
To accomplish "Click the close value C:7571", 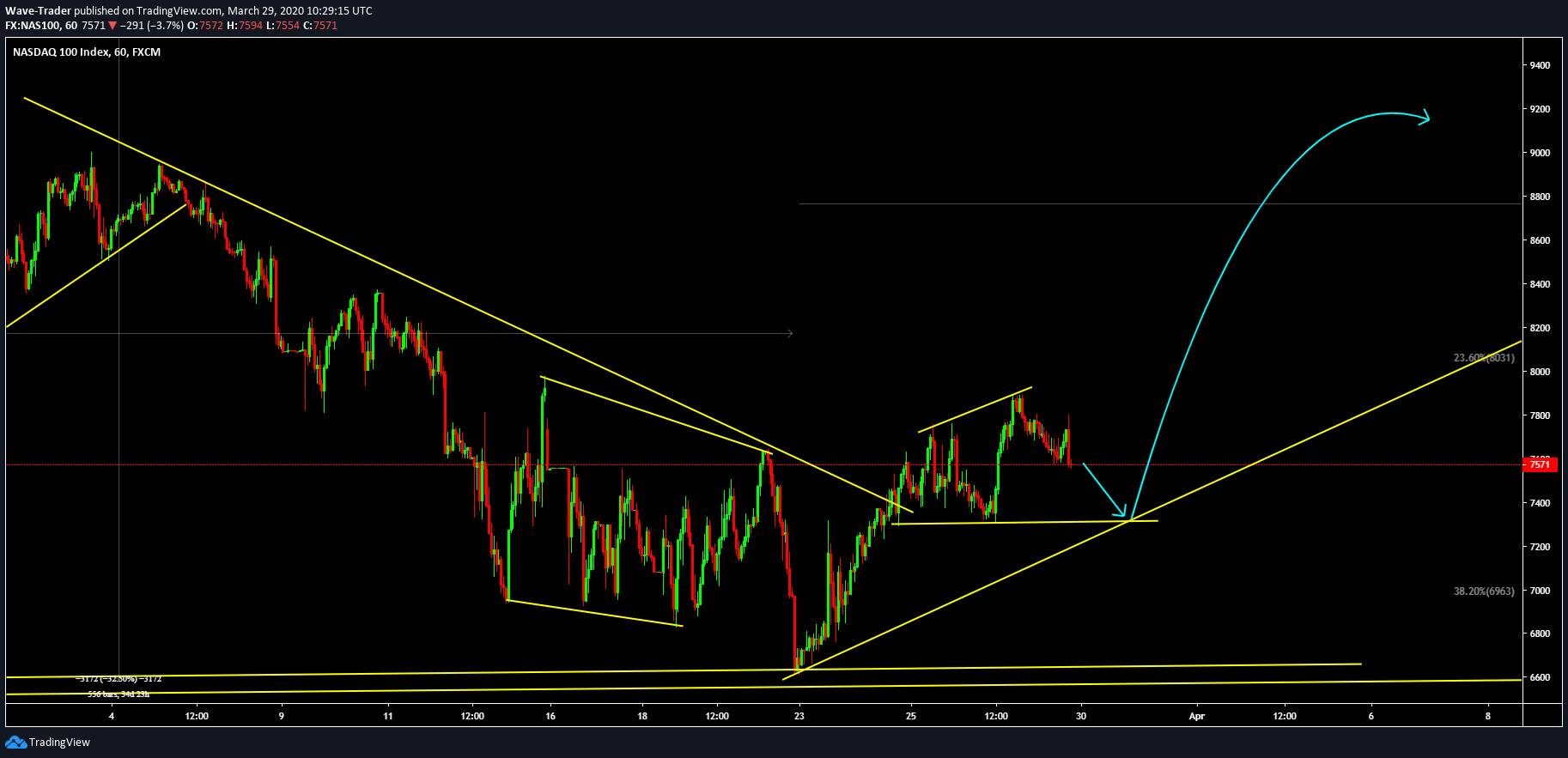I will pos(320,26).
